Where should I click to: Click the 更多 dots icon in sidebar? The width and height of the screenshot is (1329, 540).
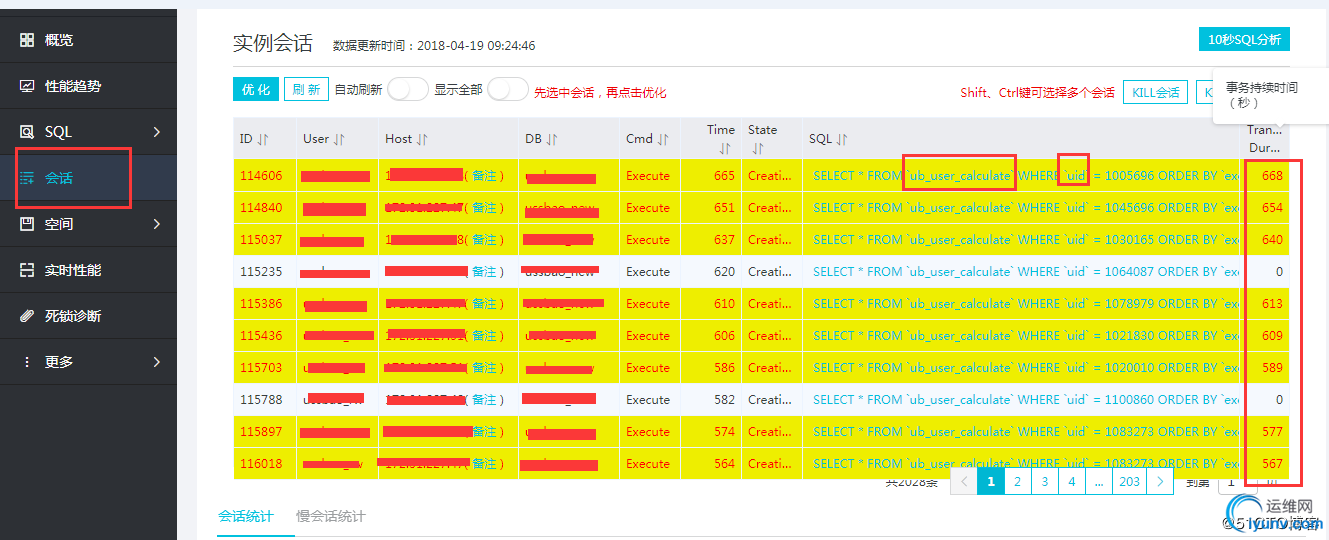tap(27, 362)
